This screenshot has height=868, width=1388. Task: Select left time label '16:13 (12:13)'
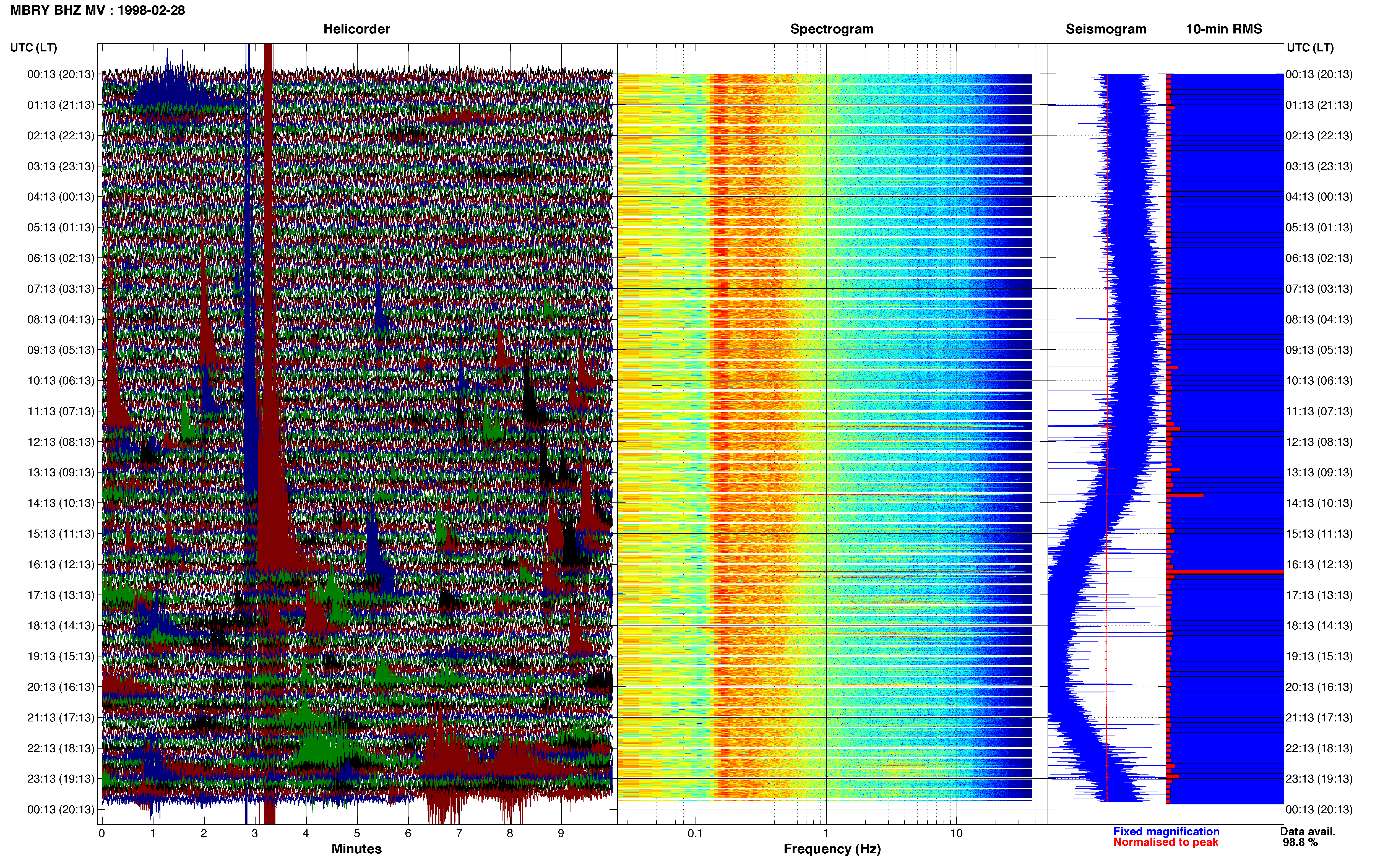pos(61,564)
